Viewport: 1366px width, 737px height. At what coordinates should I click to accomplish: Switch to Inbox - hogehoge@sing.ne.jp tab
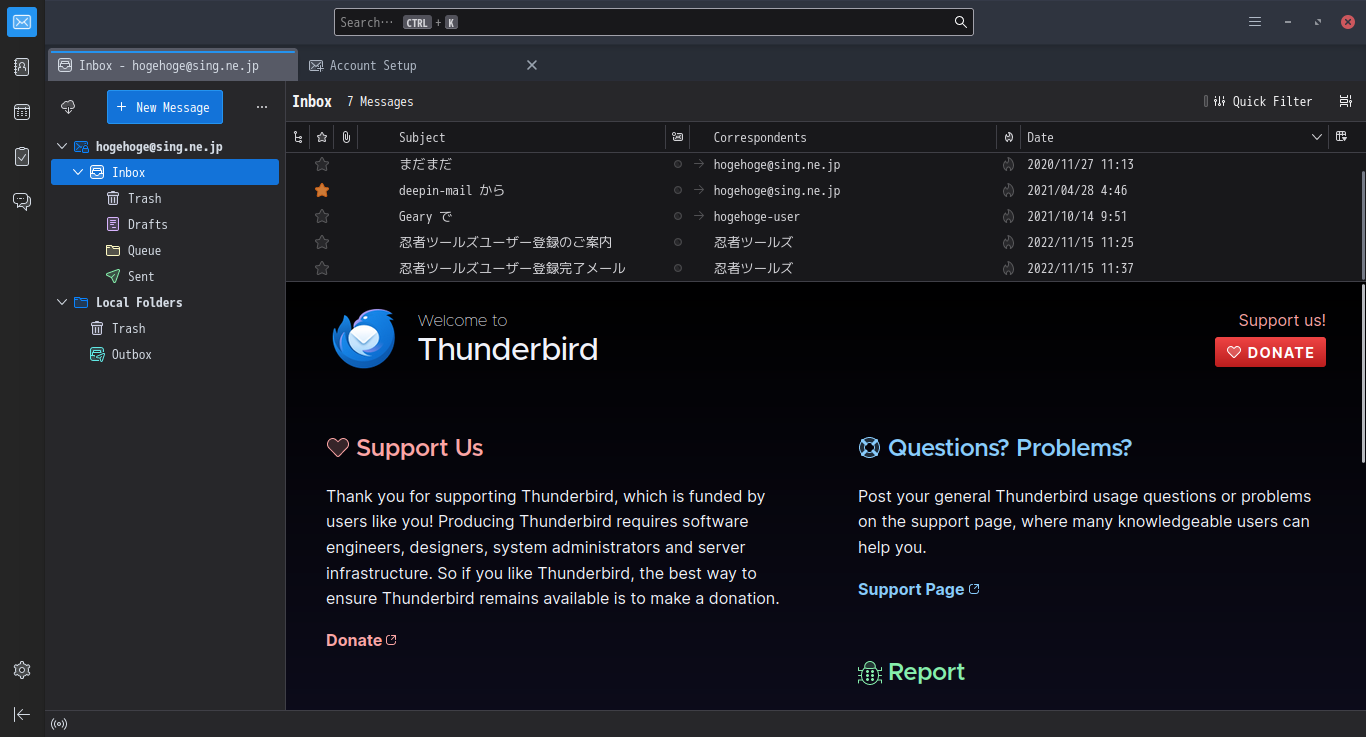tap(173, 65)
